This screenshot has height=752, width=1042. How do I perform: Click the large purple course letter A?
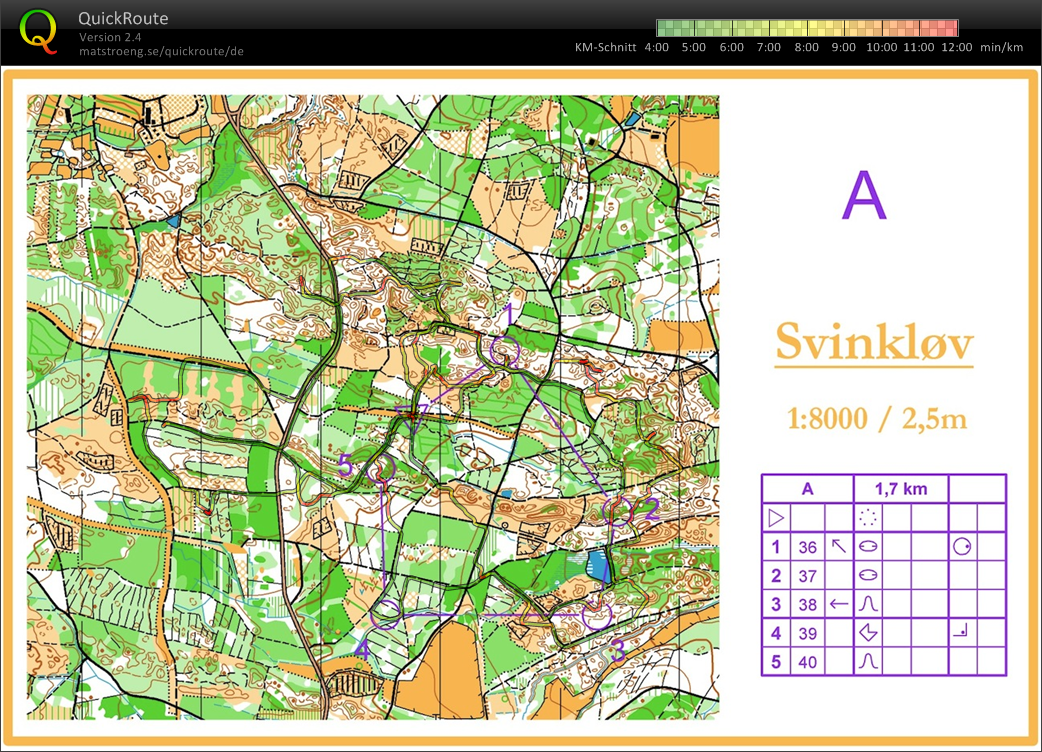(x=864, y=195)
